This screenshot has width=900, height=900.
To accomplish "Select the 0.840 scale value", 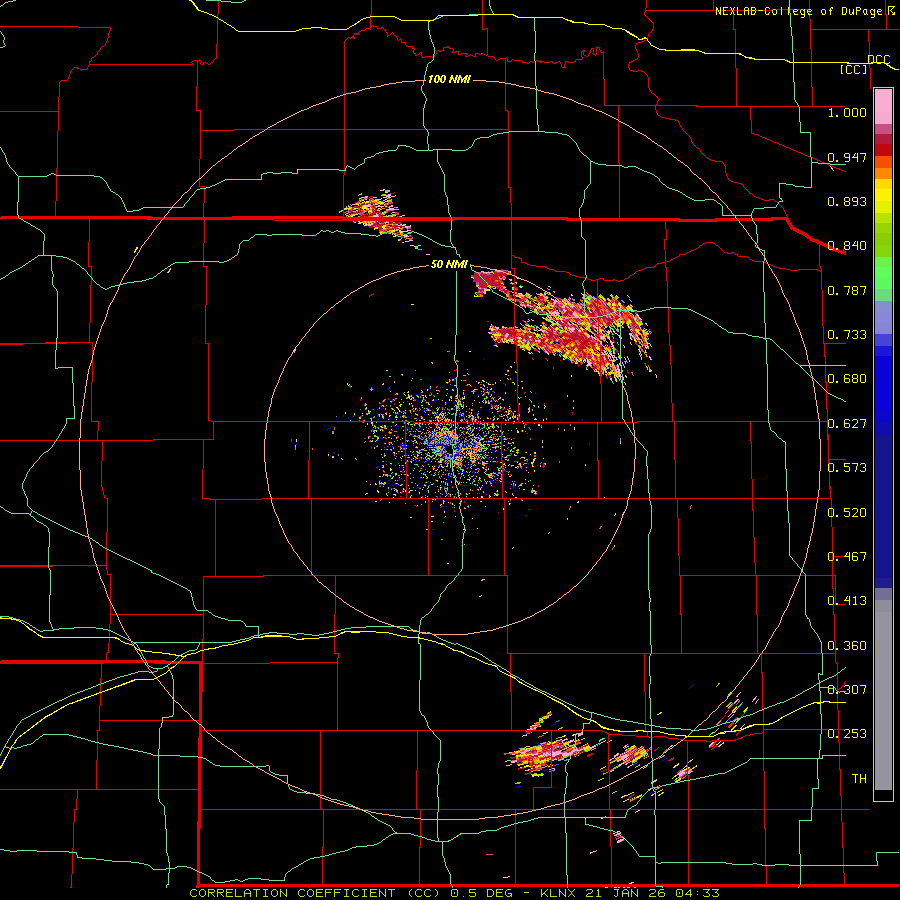I will (x=847, y=246).
